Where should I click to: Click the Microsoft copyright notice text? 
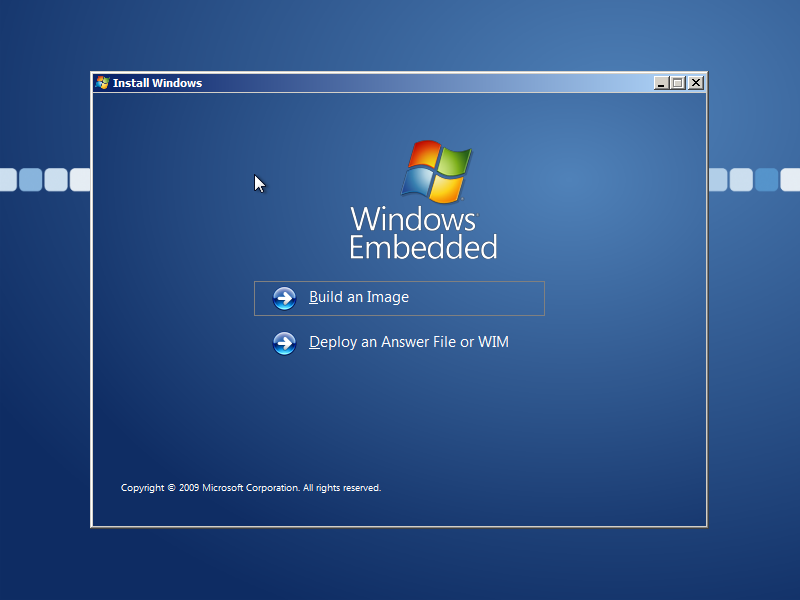[x=251, y=488]
